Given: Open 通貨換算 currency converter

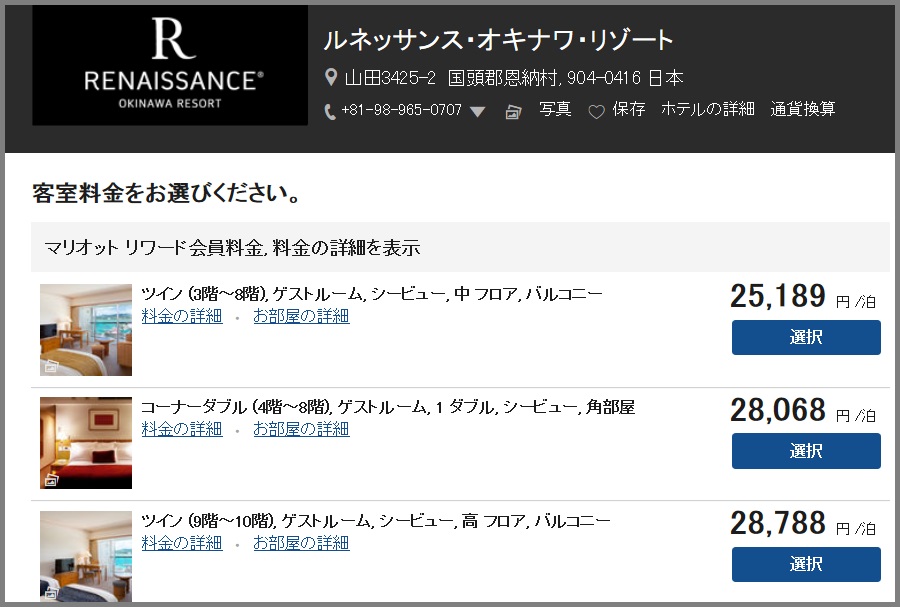Looking at the screenshot, I should coord(803,110).
